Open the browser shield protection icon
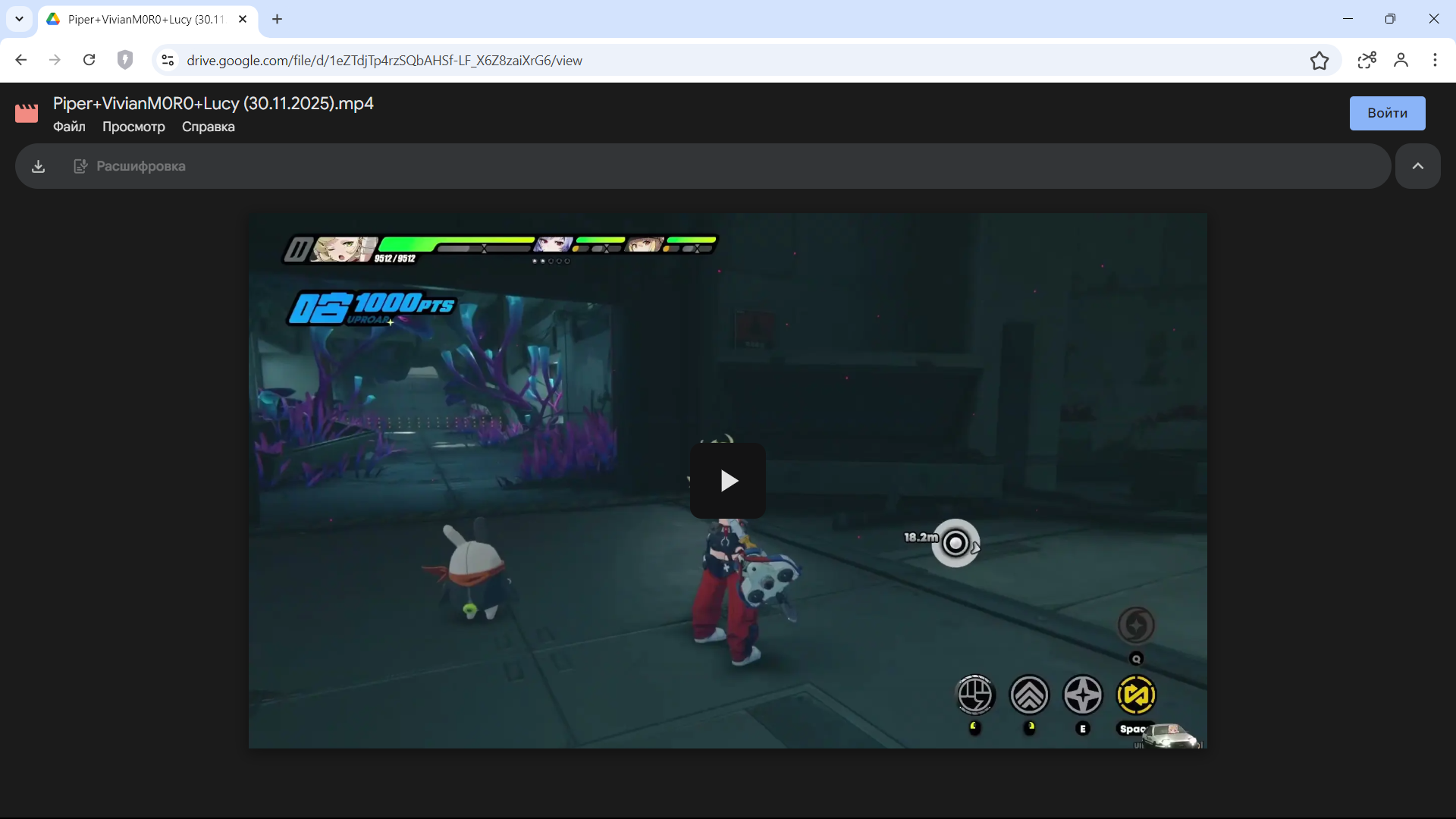Screen dimensions: 1456x819 [x=125, y=60]
